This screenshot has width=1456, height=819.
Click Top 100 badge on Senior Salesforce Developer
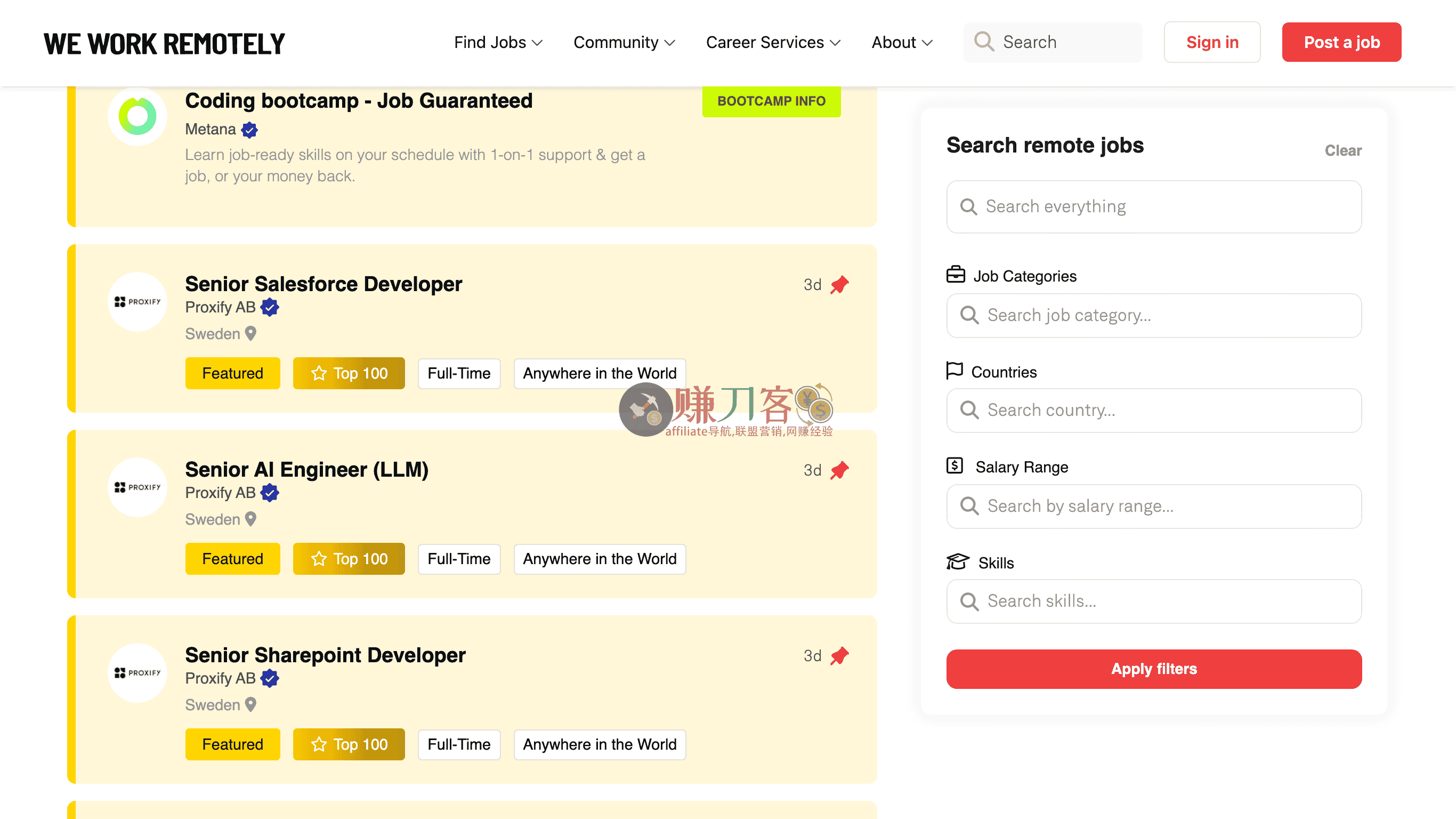(x=349, y=373)
